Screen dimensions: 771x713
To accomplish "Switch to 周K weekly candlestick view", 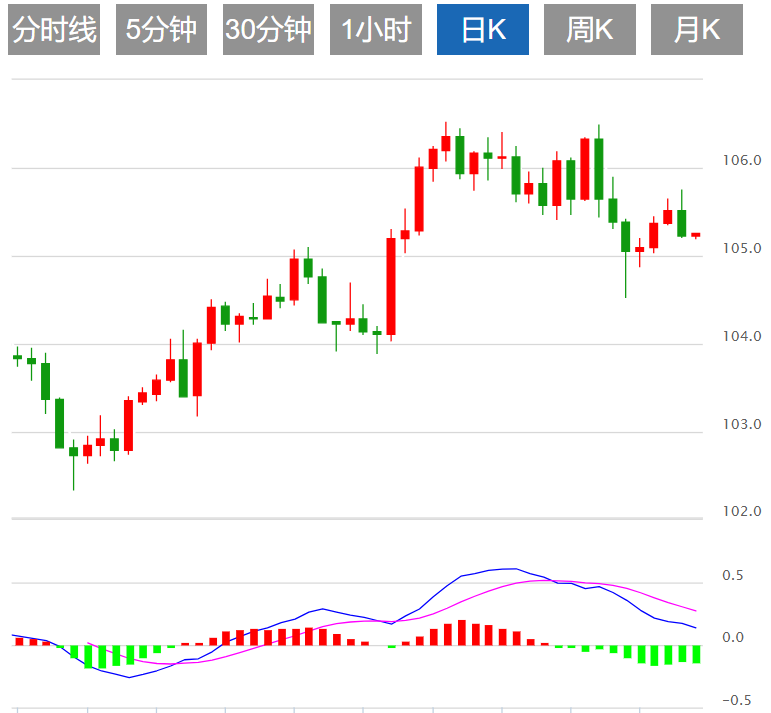I will click(590, 30).
